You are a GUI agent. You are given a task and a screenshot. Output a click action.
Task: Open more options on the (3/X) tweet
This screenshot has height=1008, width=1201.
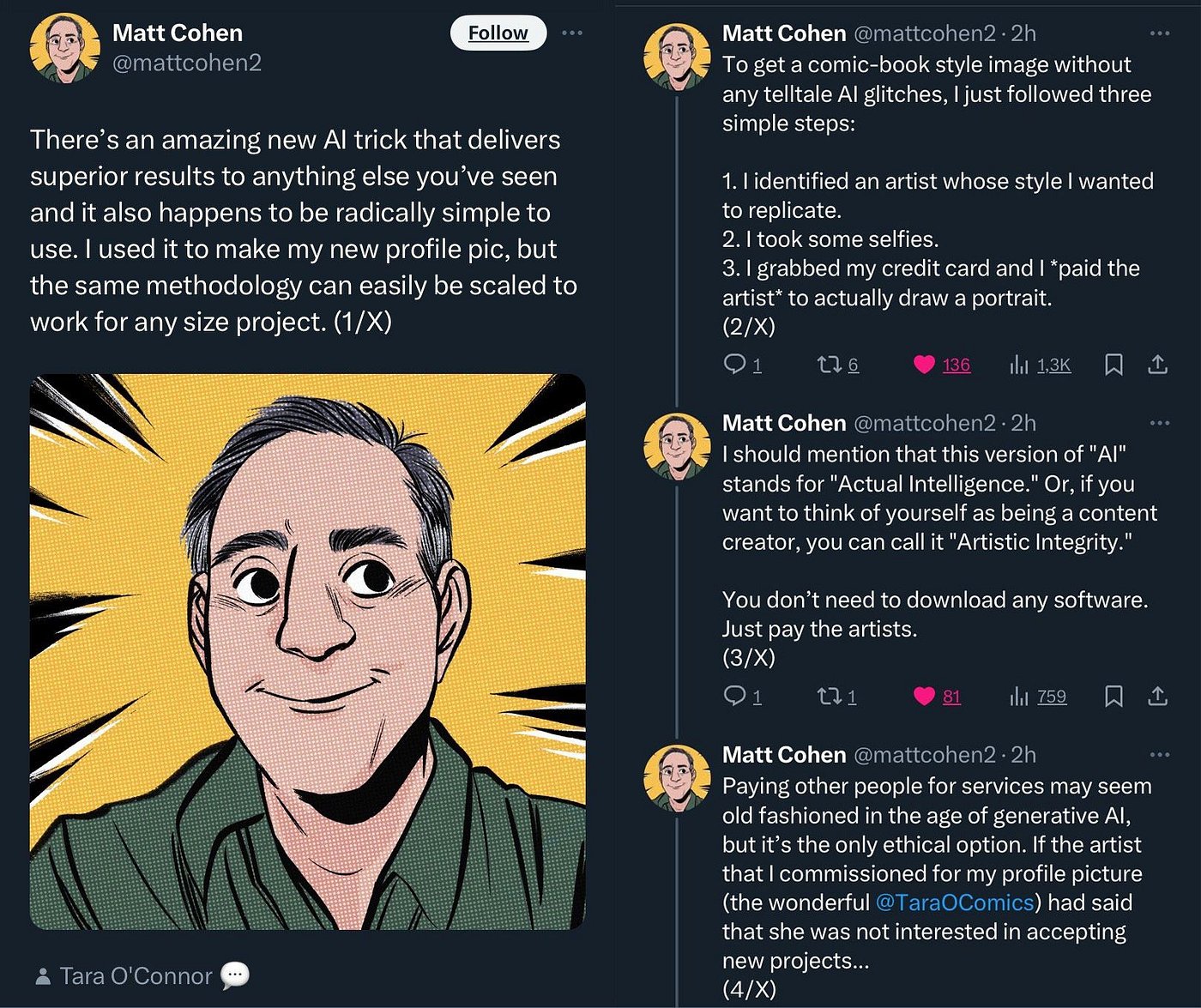click(x=1159, y=423)
